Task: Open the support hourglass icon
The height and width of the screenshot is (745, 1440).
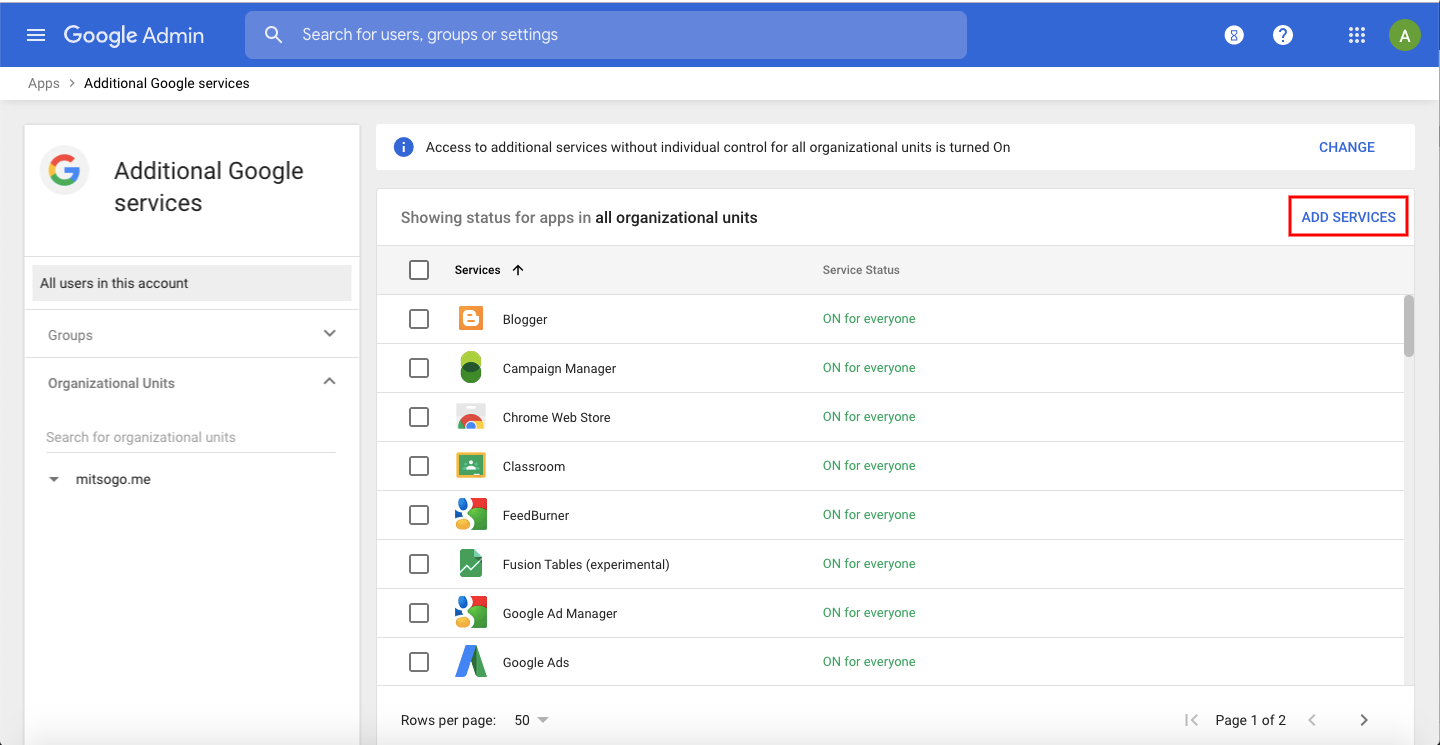Action: [1234, 35]
